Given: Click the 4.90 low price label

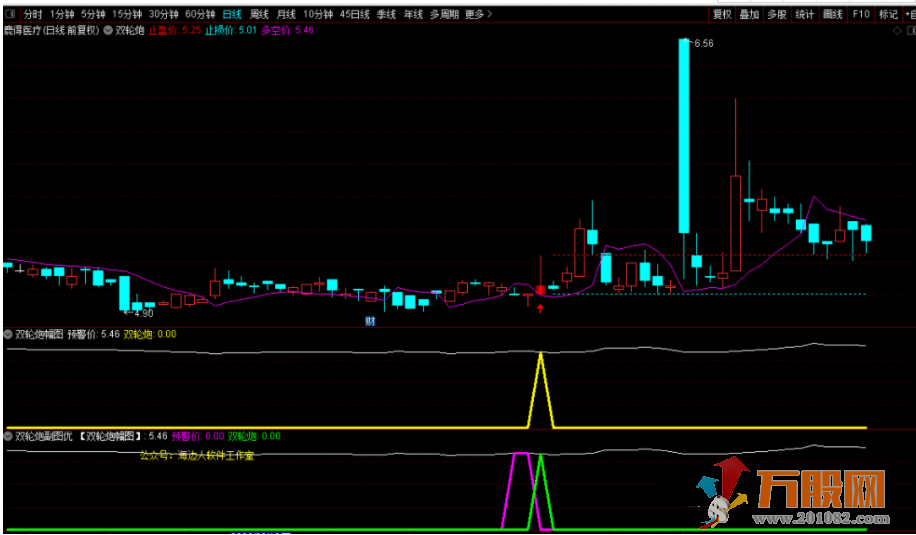Looking at the screenshot, I should pyautogui.click(x=143, y=314).
